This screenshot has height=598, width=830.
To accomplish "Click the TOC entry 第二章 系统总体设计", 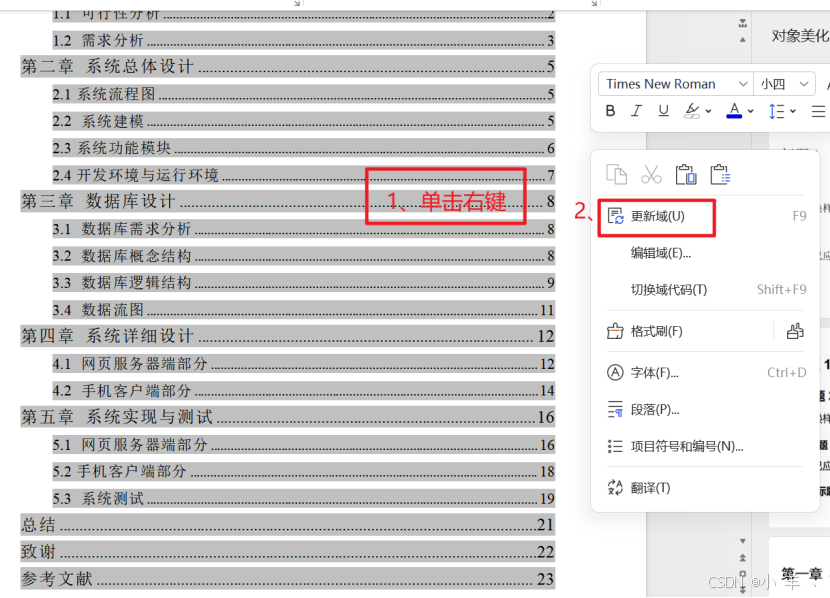I will pyautogui.click(x=287, y=67).
